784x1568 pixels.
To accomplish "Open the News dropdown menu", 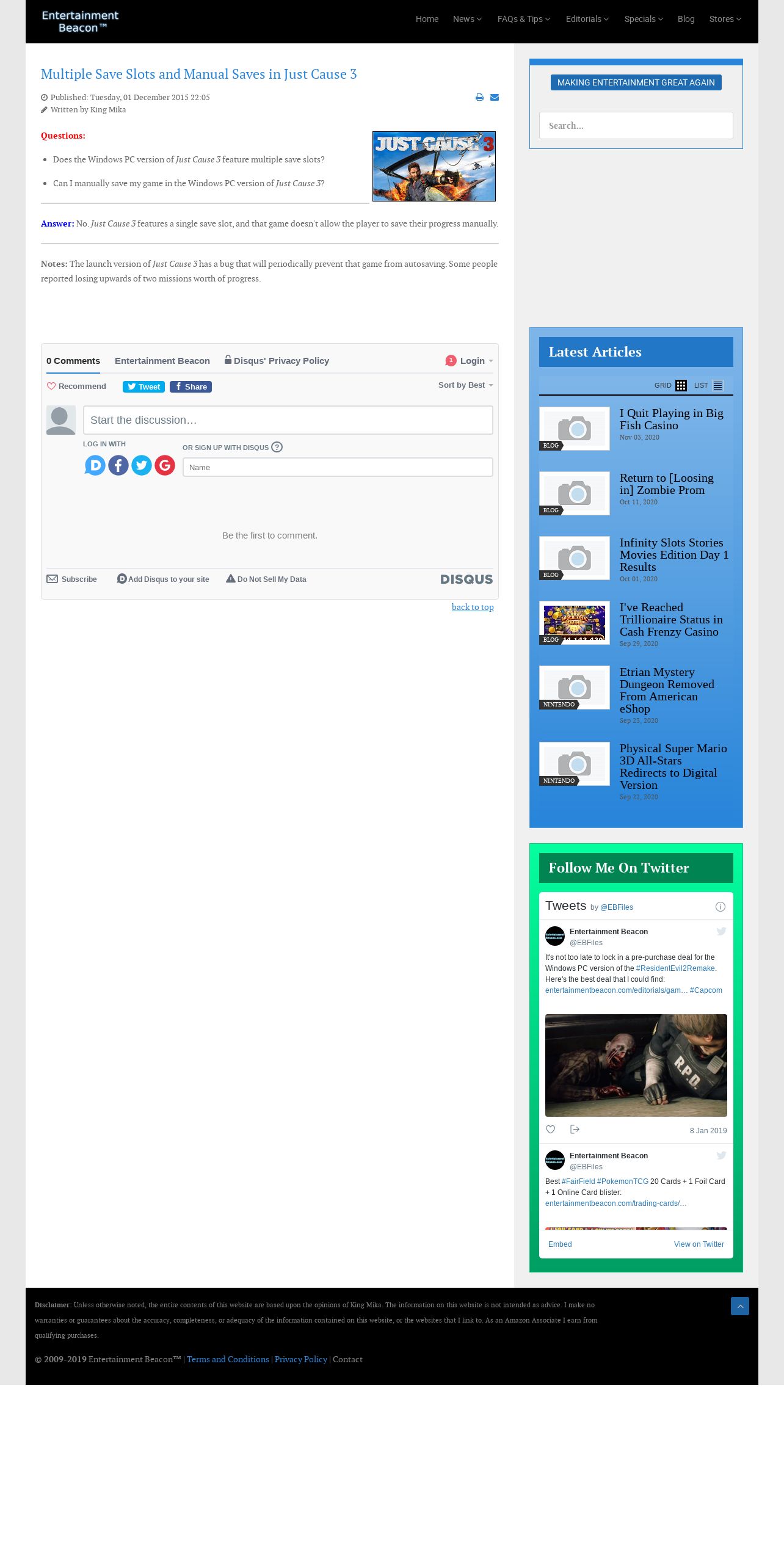I will (x=467, y=19).
